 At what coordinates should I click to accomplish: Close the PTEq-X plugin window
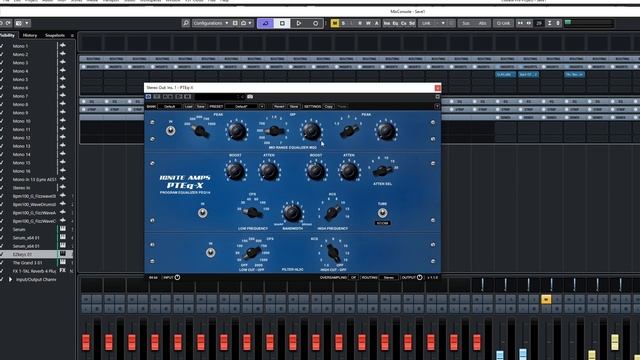coord(438,88)
